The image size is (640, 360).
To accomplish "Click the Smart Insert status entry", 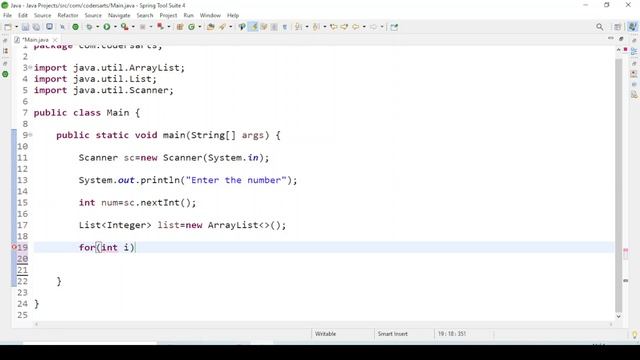I will click(x=393, y=334).
